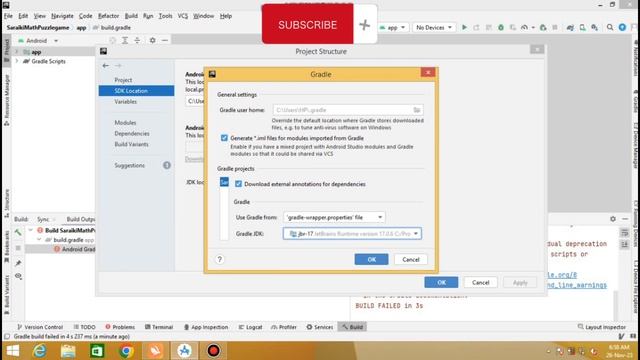The image size is (640, 360).
Task: Click the back arrow in Project Structure
Action: [106, 65]
